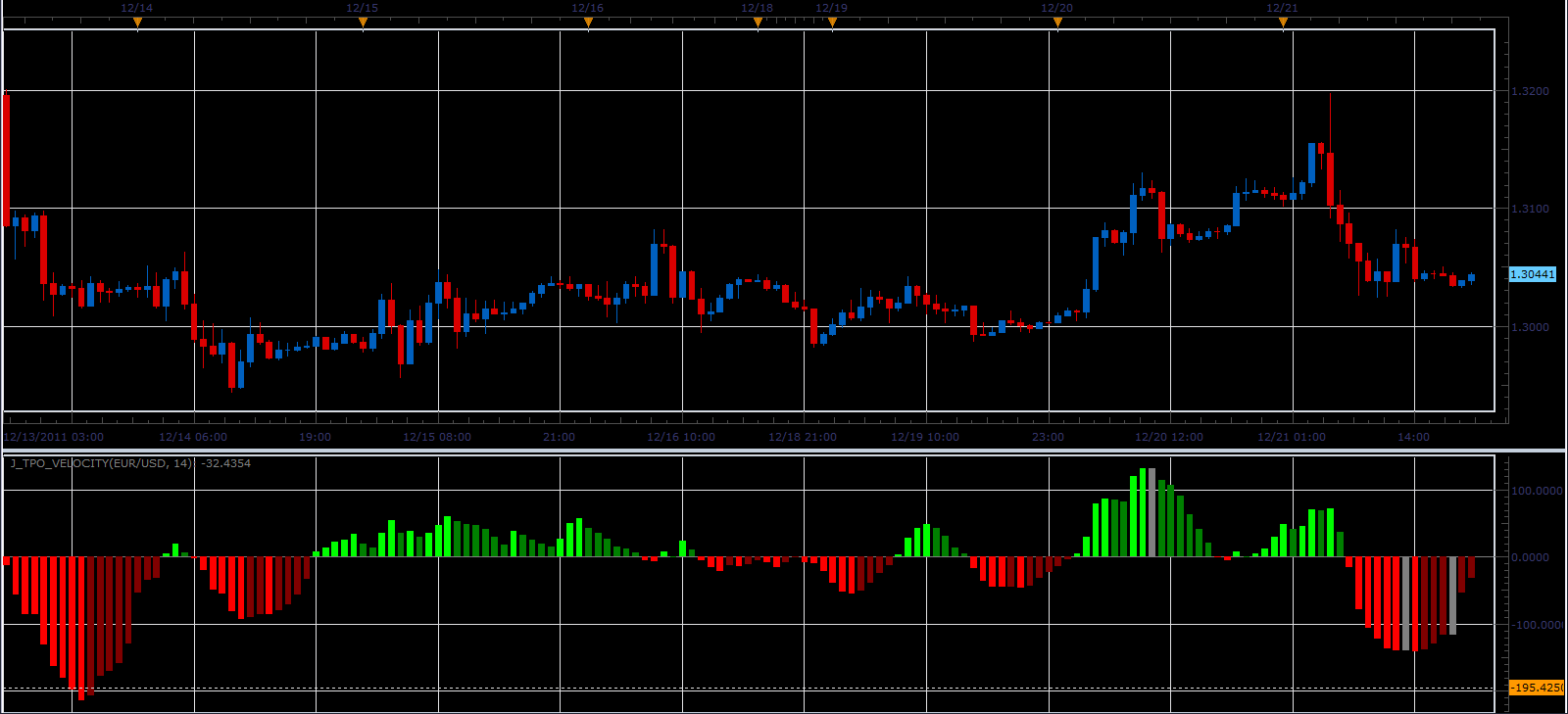This screenshot has height=714, width=1568.
Task: Click the 12/13/2011 03:00 time label
Action: (54, 437)
